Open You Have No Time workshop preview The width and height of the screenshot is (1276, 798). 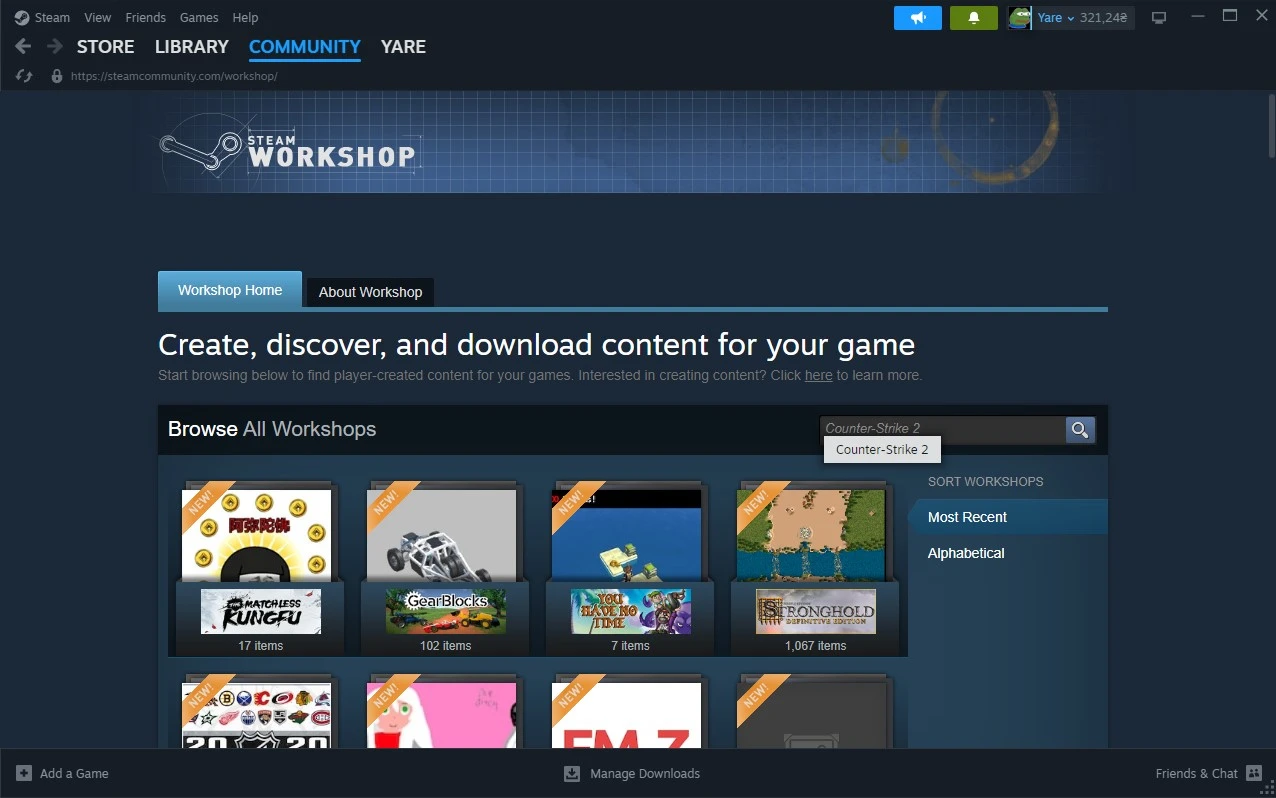[627, 535]
